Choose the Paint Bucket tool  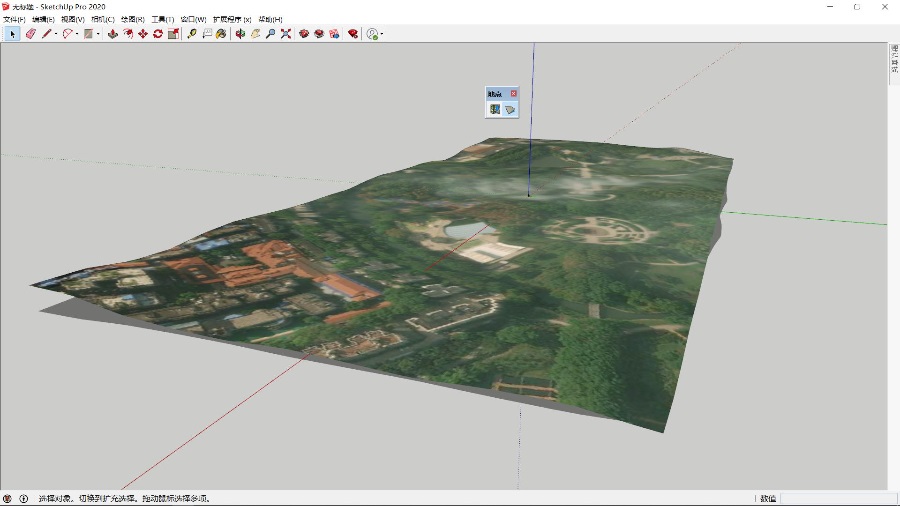click(222, 34)
